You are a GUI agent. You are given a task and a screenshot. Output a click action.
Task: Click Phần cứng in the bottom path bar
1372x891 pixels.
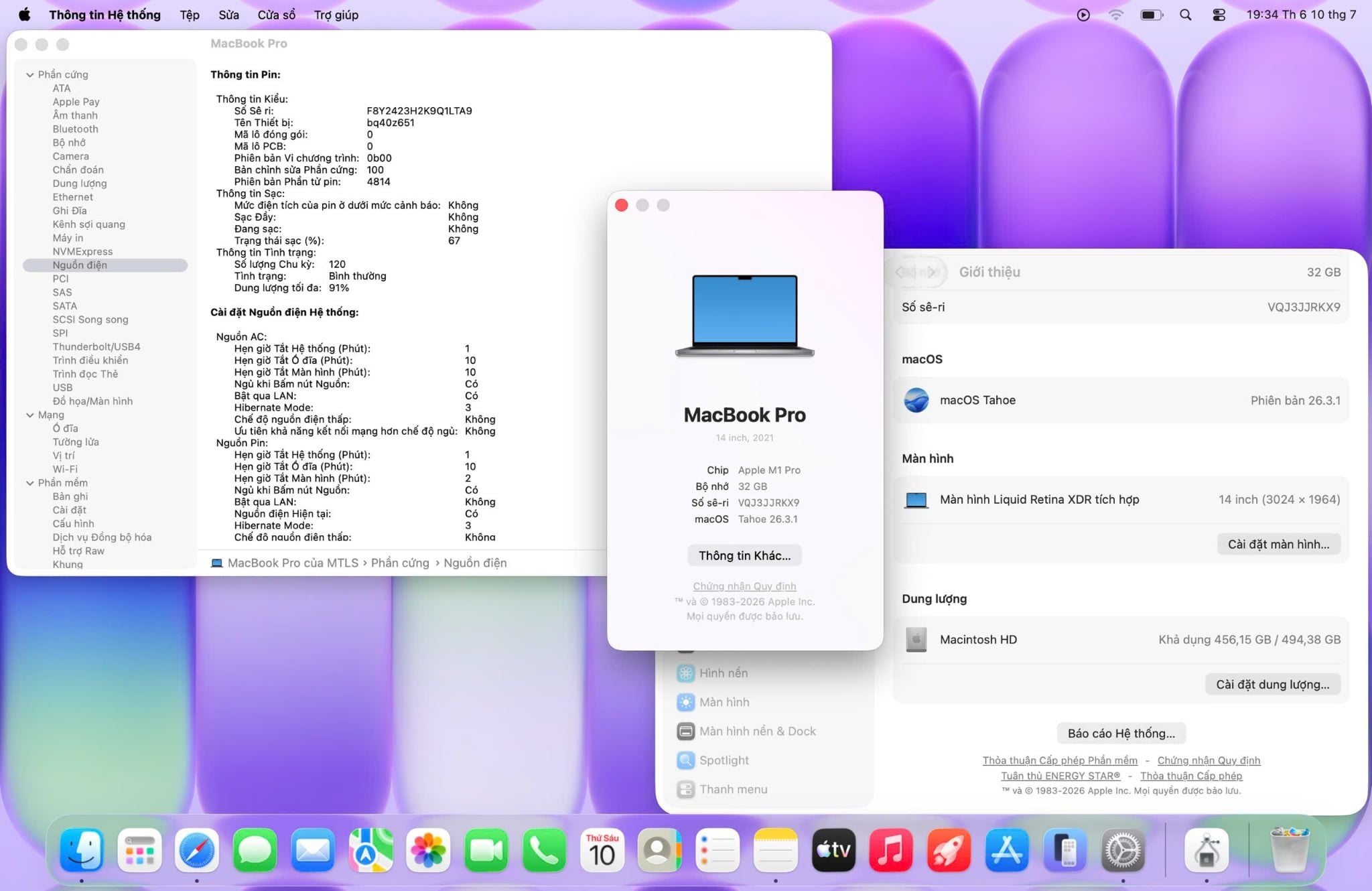[400, 563]
